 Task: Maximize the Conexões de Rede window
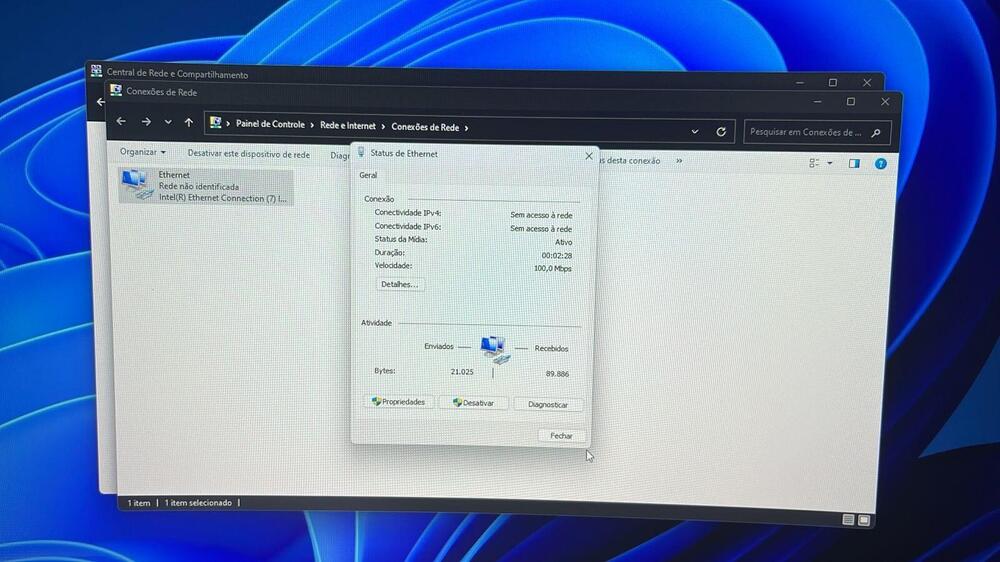point(851,102)
